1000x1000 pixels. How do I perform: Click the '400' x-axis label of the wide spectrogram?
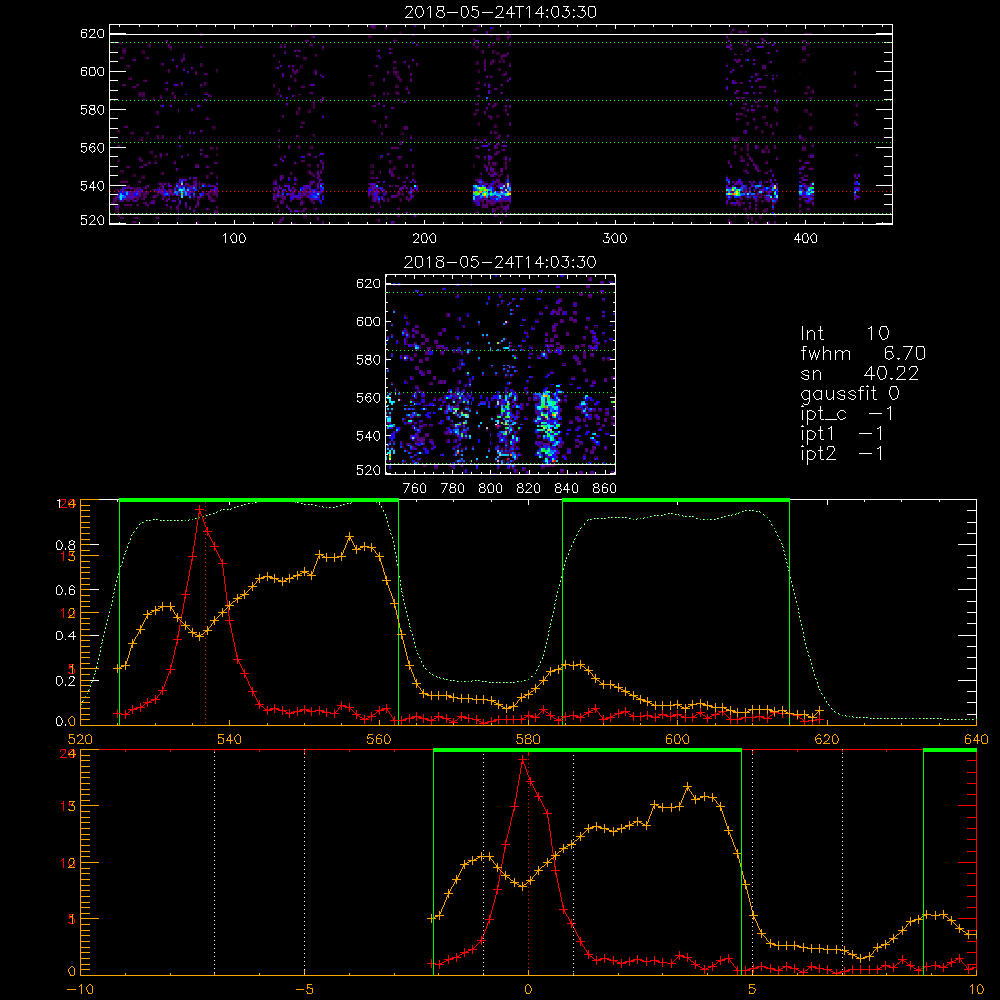(805, 239)
